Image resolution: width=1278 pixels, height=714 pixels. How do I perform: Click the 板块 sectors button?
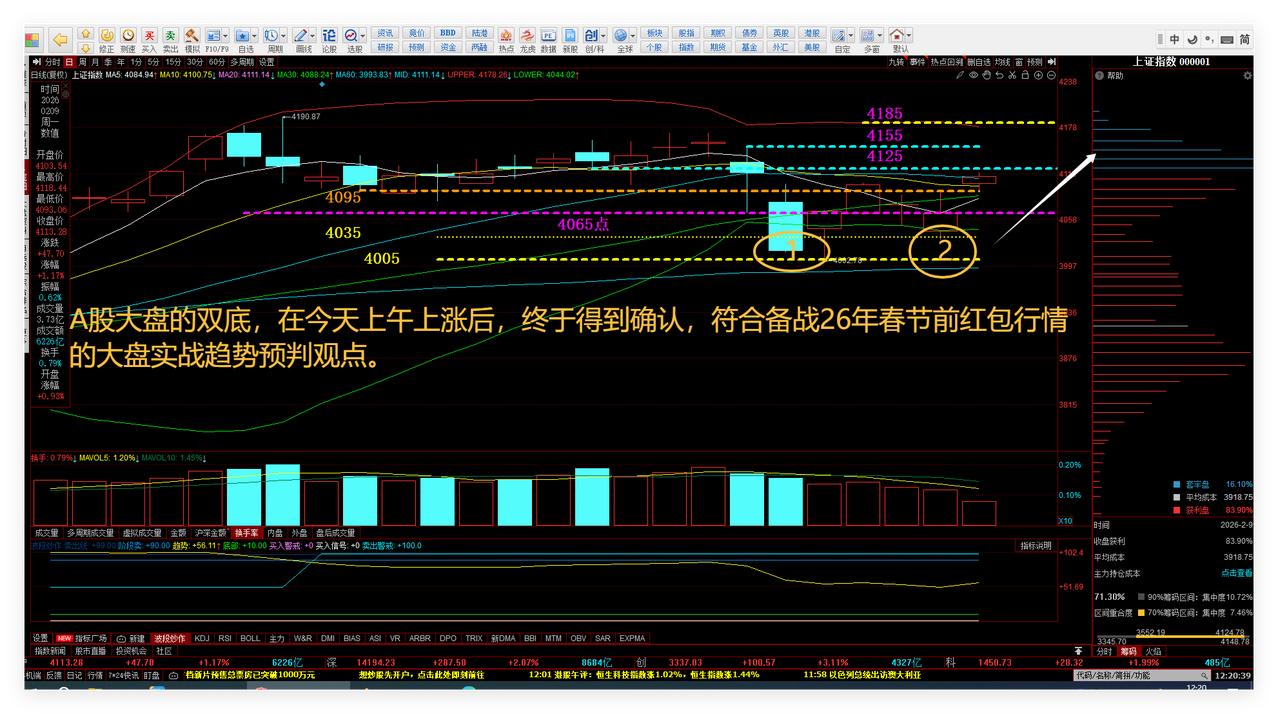[x=654, y=33]
